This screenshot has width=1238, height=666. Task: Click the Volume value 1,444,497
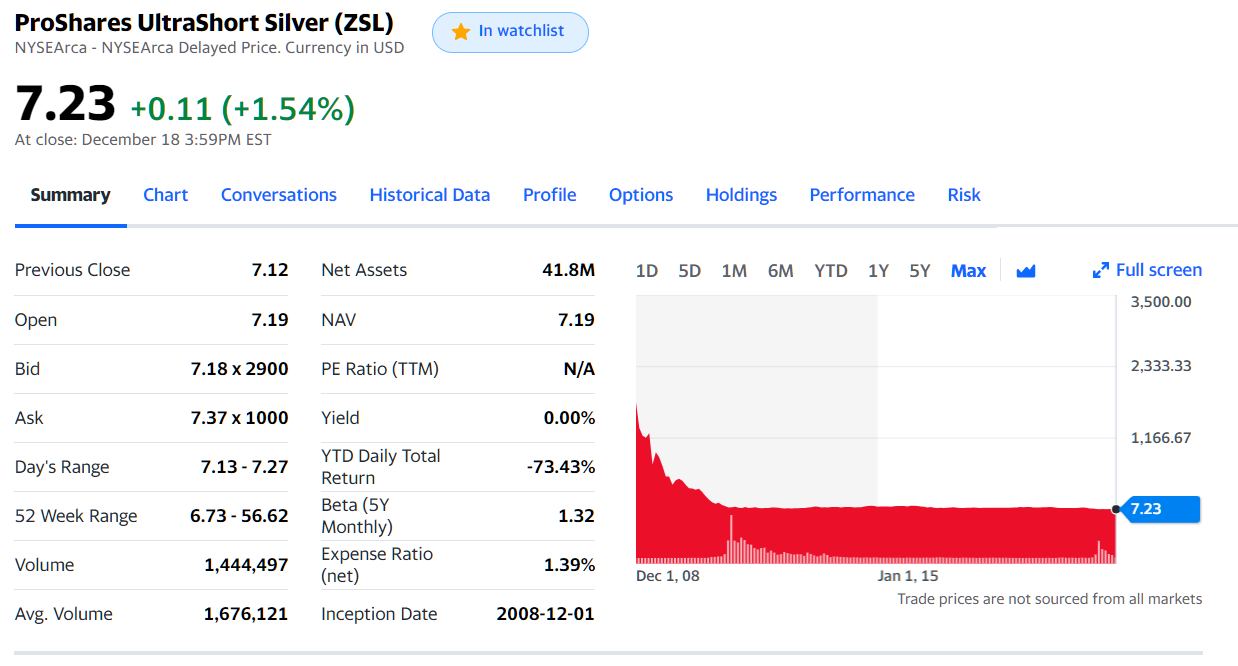tap(247, 565)
